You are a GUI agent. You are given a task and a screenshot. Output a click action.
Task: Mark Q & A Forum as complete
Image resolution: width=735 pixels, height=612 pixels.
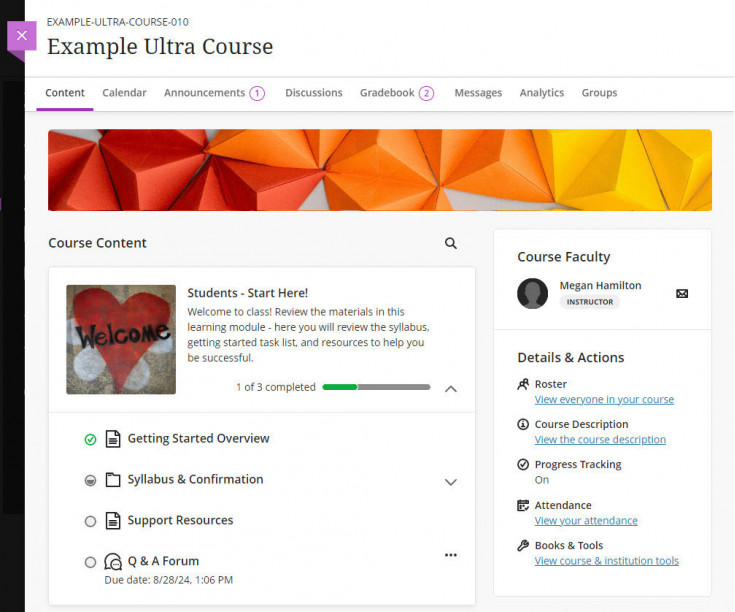pyautogui.click(x=90, y=562)
